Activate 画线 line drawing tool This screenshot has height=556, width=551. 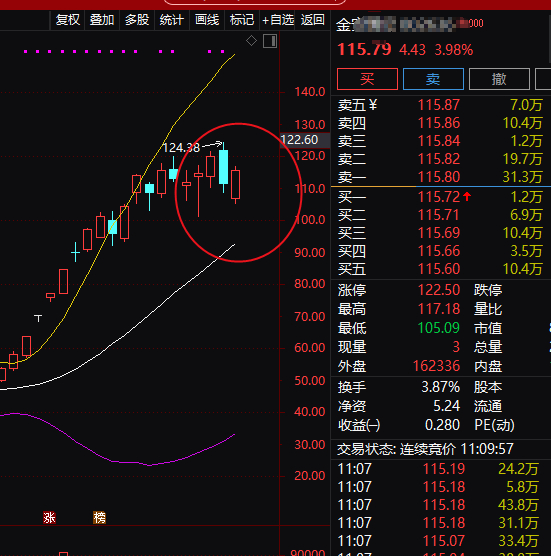[x=207, y=20]
